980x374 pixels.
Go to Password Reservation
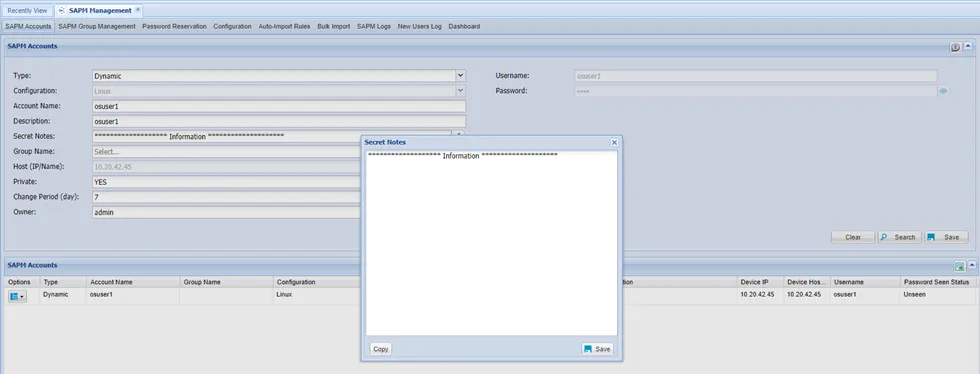[174, 26]
